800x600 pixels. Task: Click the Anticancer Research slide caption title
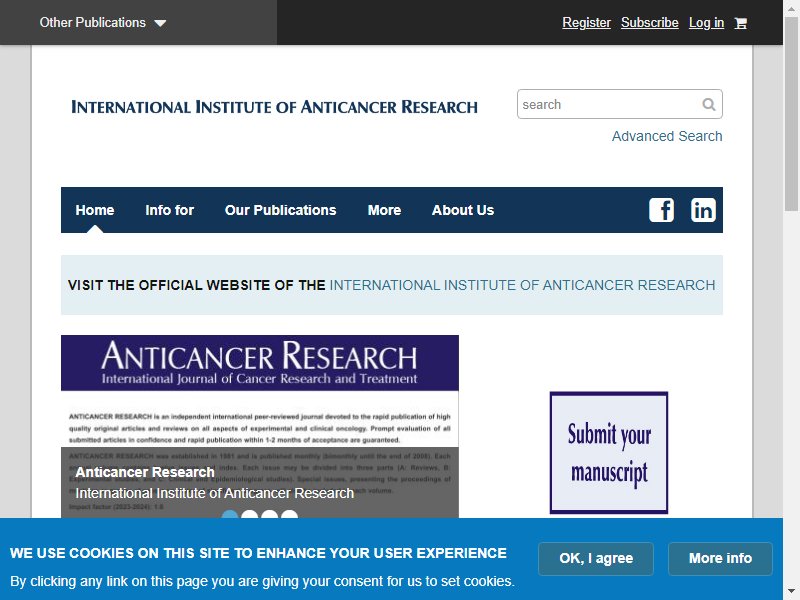[145, 472]
